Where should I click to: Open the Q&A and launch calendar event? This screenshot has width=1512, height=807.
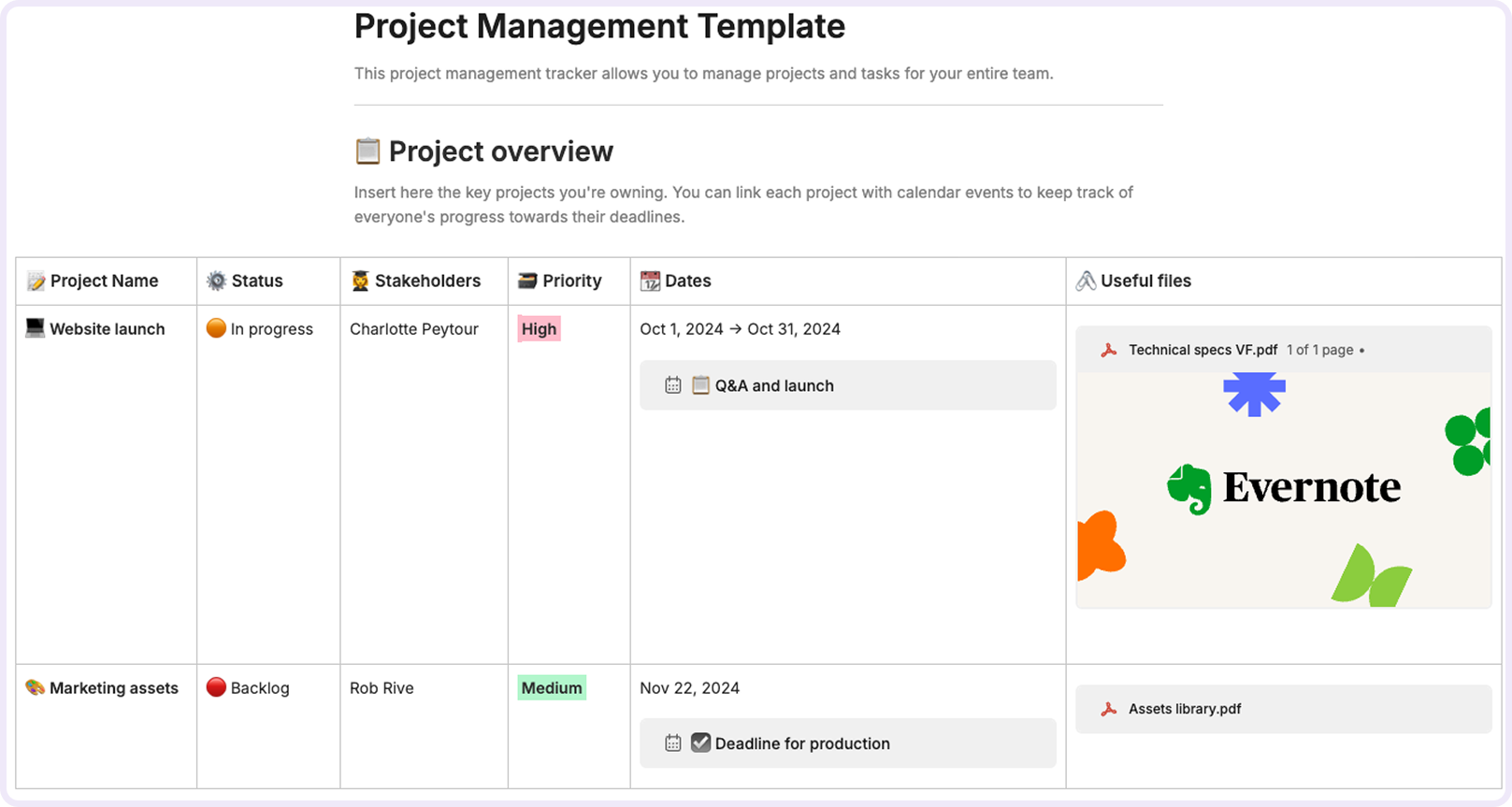(x=774, y=385)
